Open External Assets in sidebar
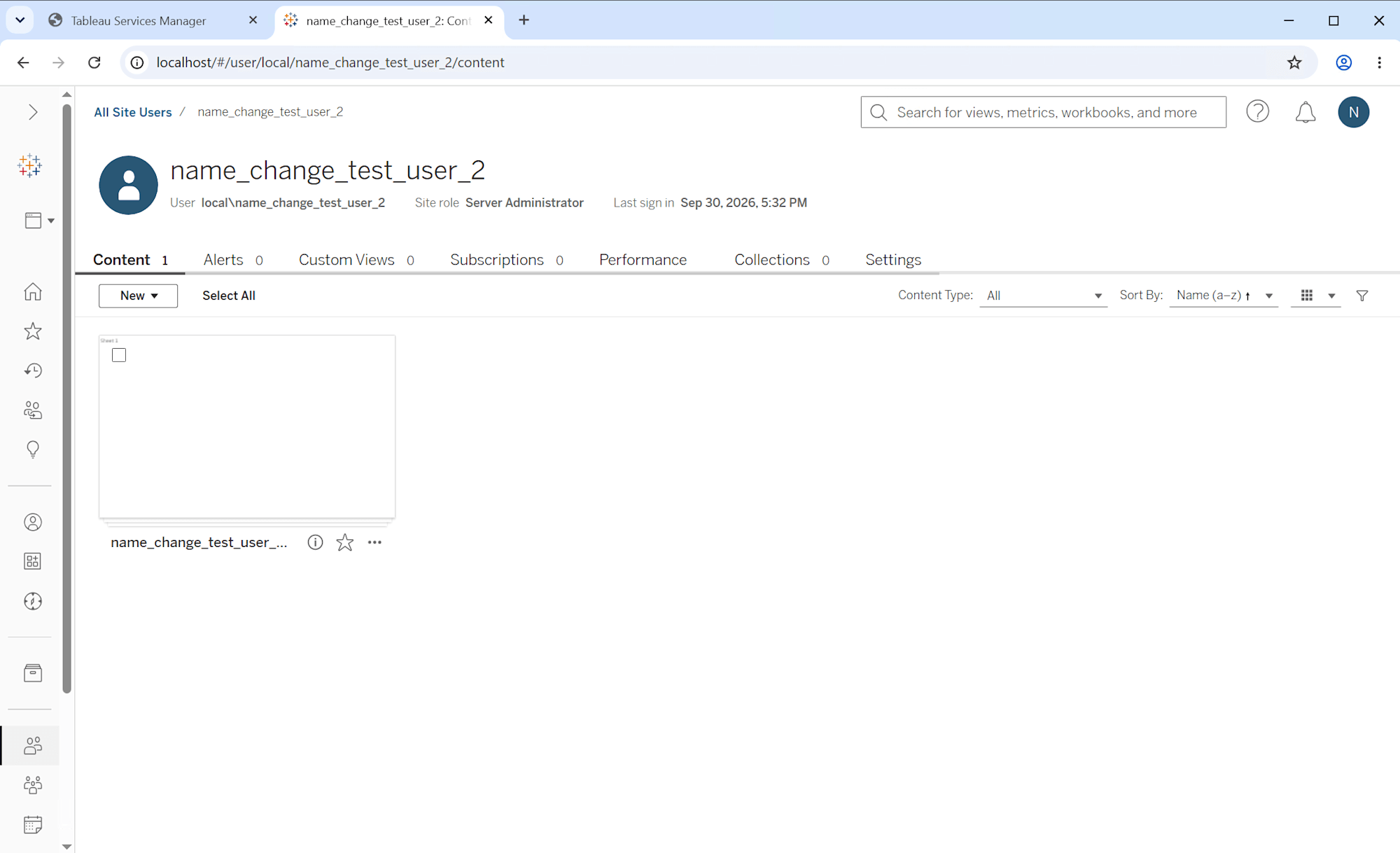This screenshot has width=1400, height=853. click(x=33, y=674)
